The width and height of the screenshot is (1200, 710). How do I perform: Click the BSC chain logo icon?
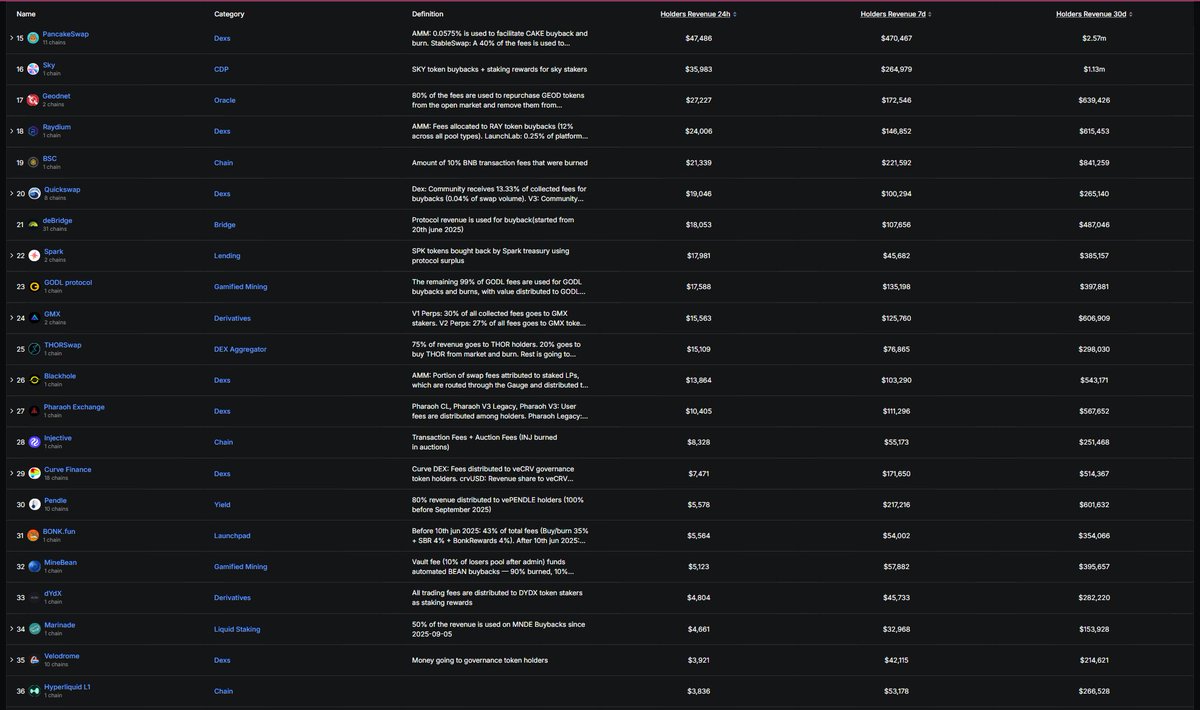(34, 162)
